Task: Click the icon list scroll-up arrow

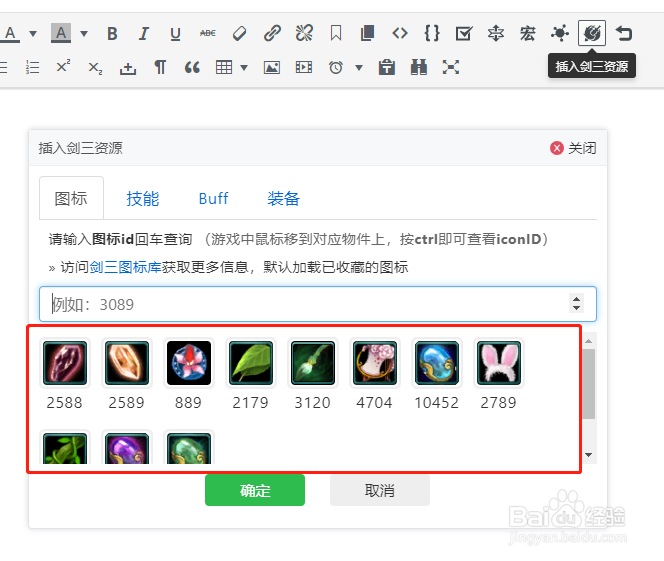Action: (588, 341)
